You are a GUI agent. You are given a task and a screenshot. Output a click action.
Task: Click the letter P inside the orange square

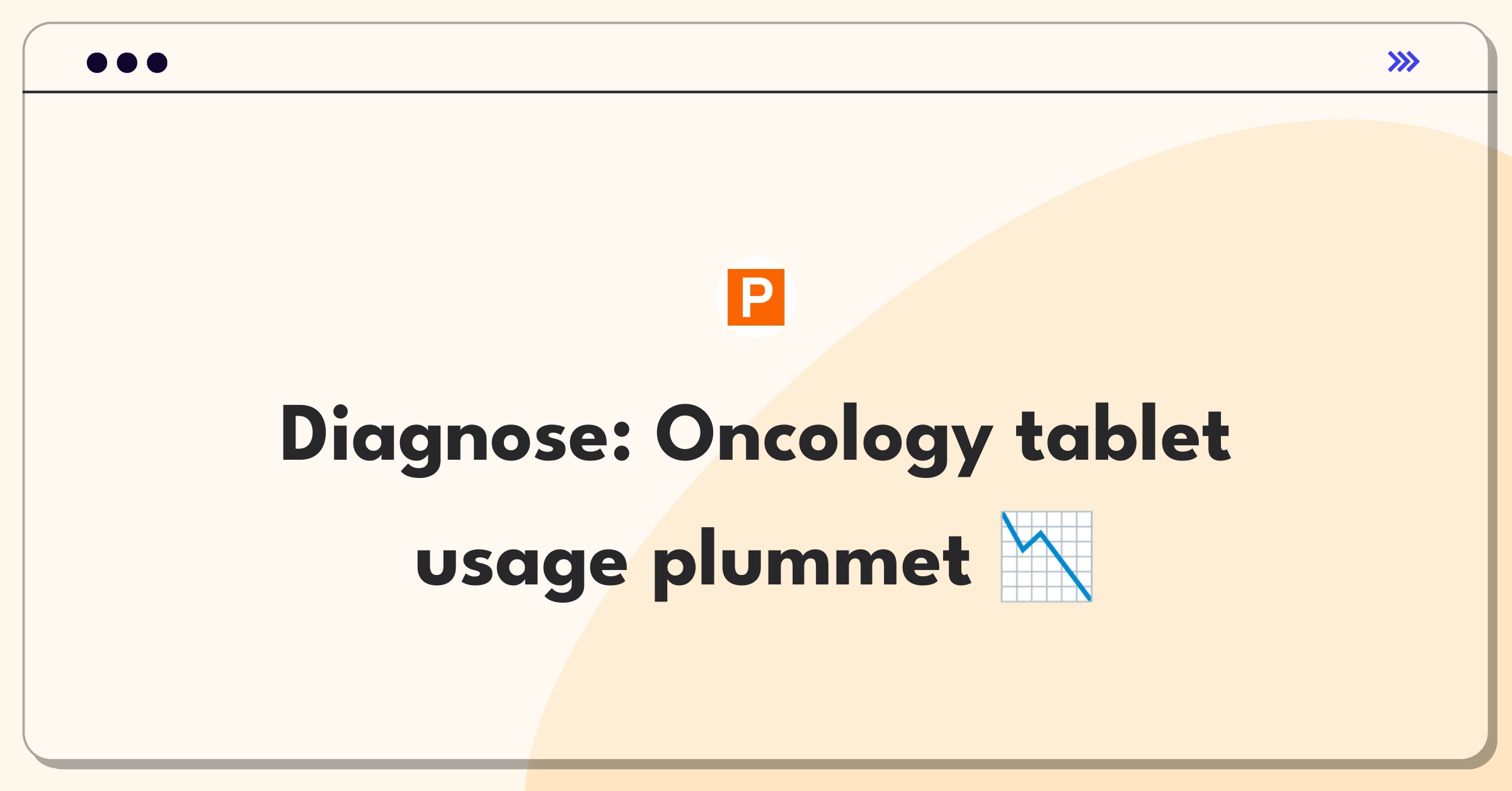(757, 298)
